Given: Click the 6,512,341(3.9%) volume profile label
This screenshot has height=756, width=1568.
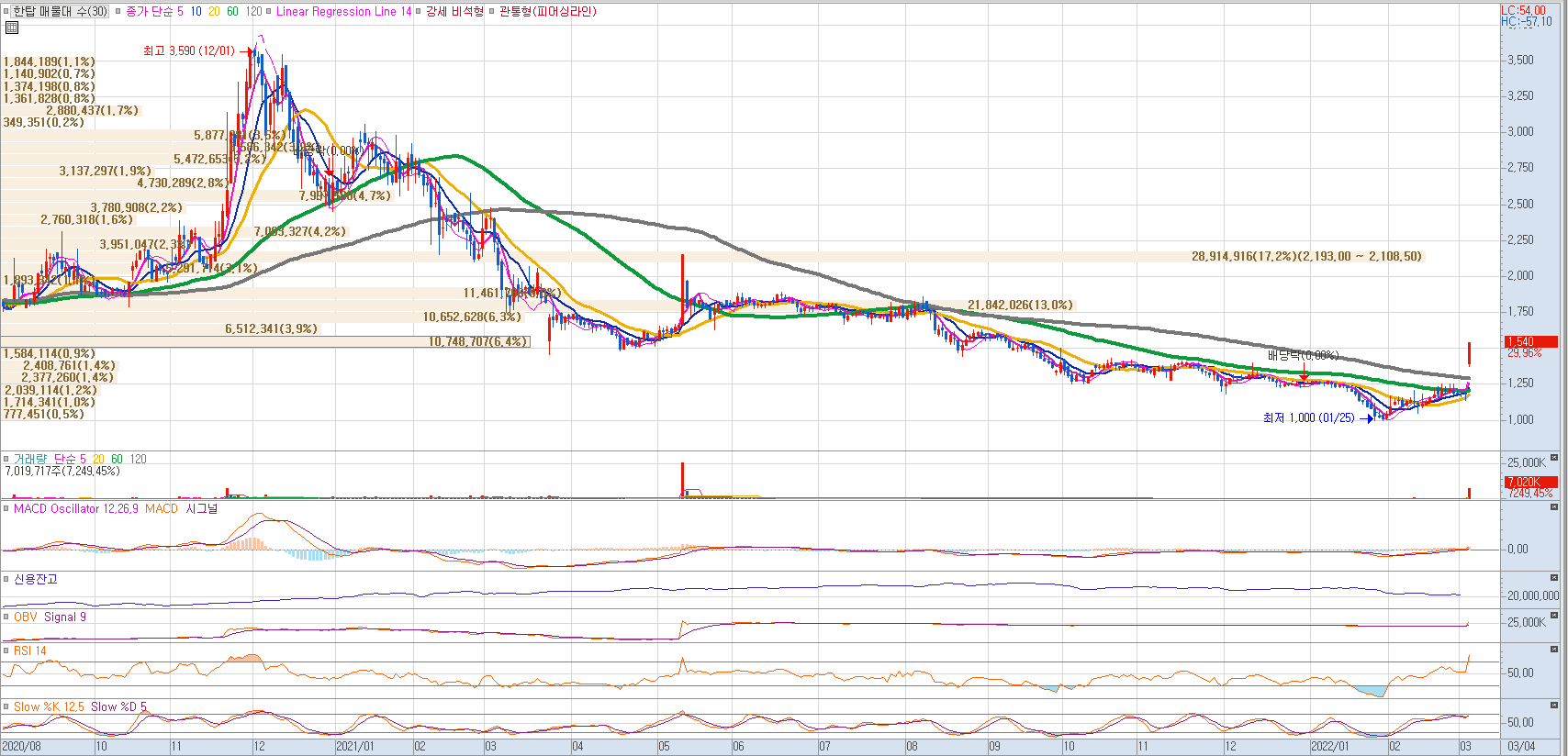Looking at the screenshot, I should [271, 328].
